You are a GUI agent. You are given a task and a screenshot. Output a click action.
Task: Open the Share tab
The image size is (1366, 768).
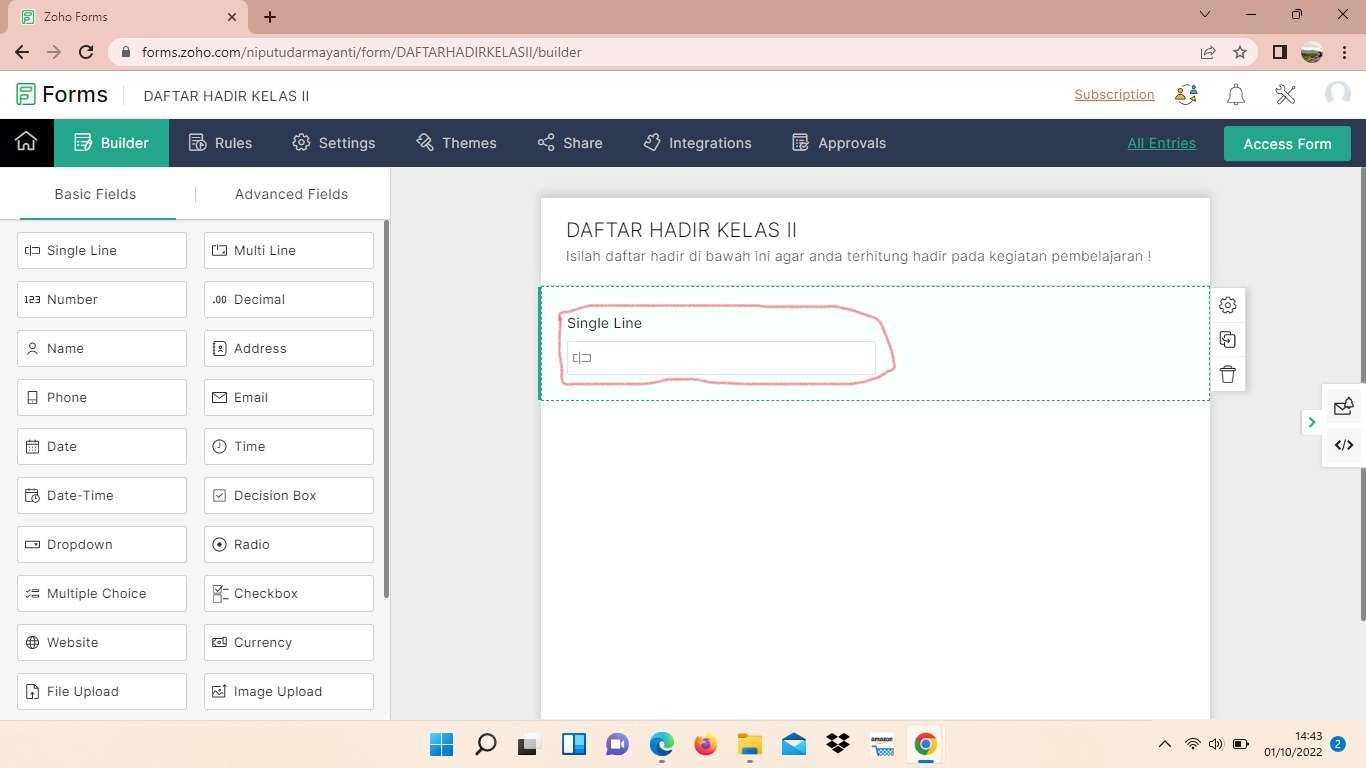(569, 143)
